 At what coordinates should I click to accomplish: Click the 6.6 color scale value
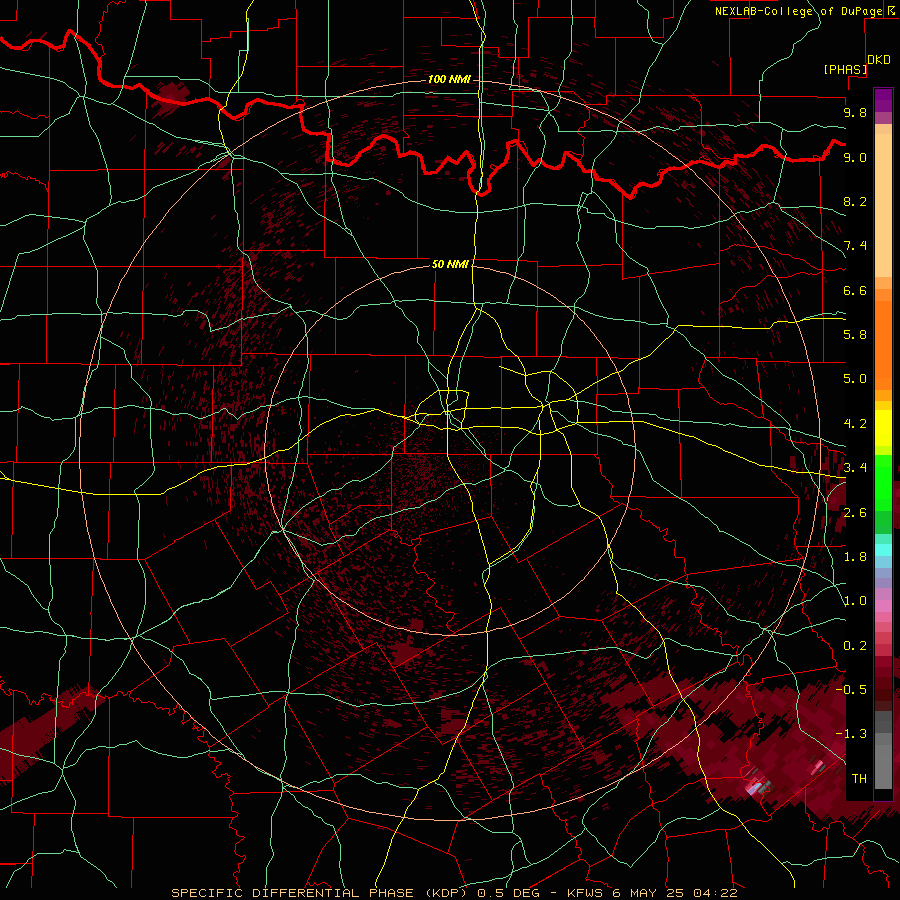(855, 290)
